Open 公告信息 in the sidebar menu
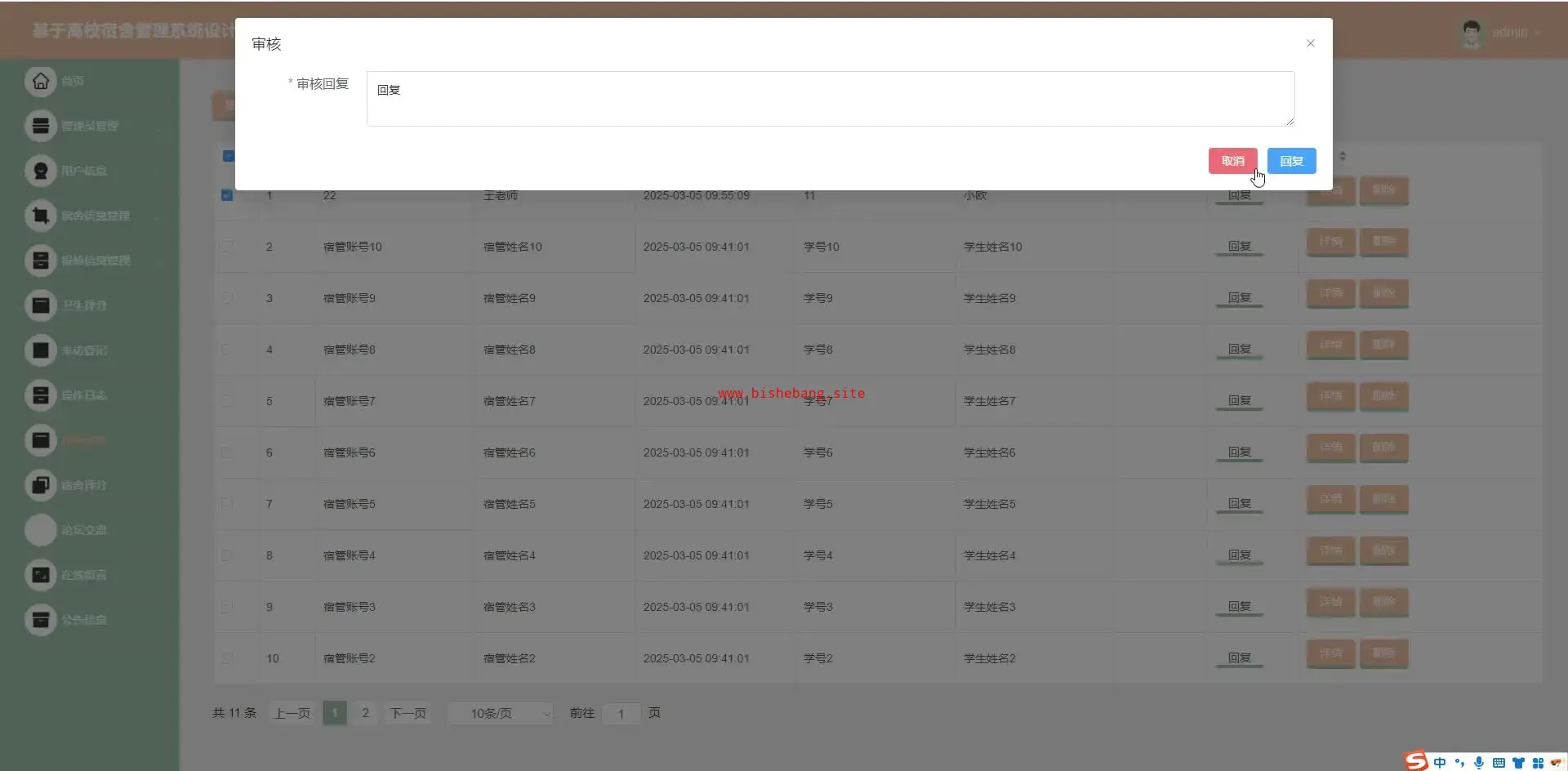The width and height of the screenshot is (1568, 771). point(84,620)
